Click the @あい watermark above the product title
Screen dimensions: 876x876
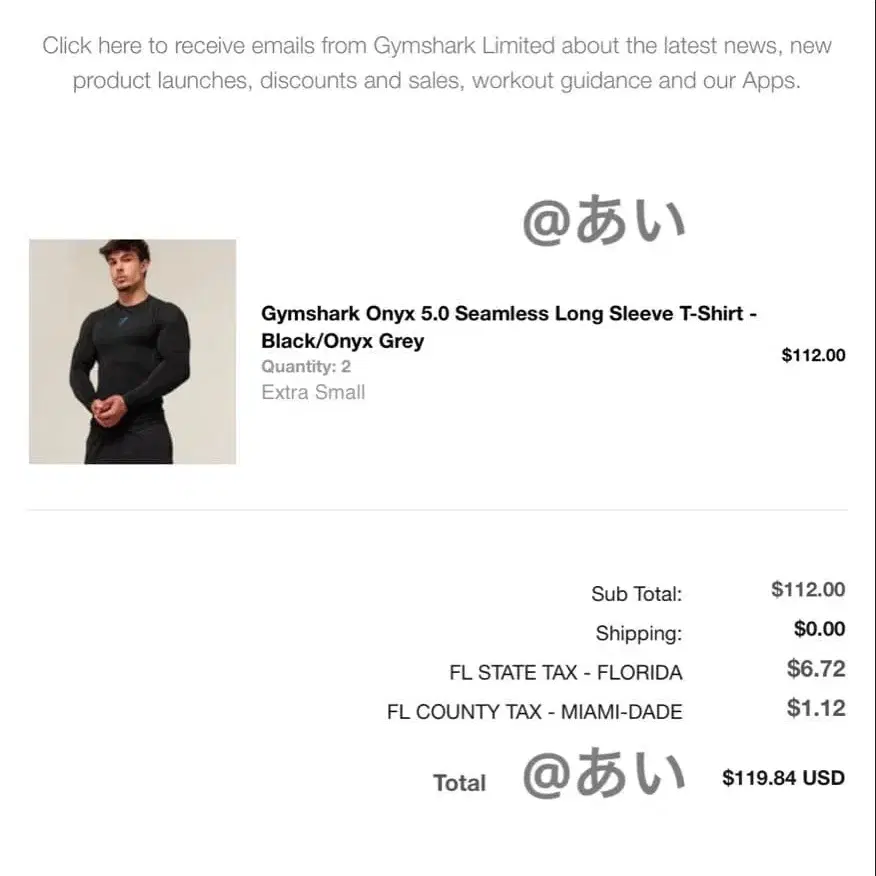coord(604,222)
